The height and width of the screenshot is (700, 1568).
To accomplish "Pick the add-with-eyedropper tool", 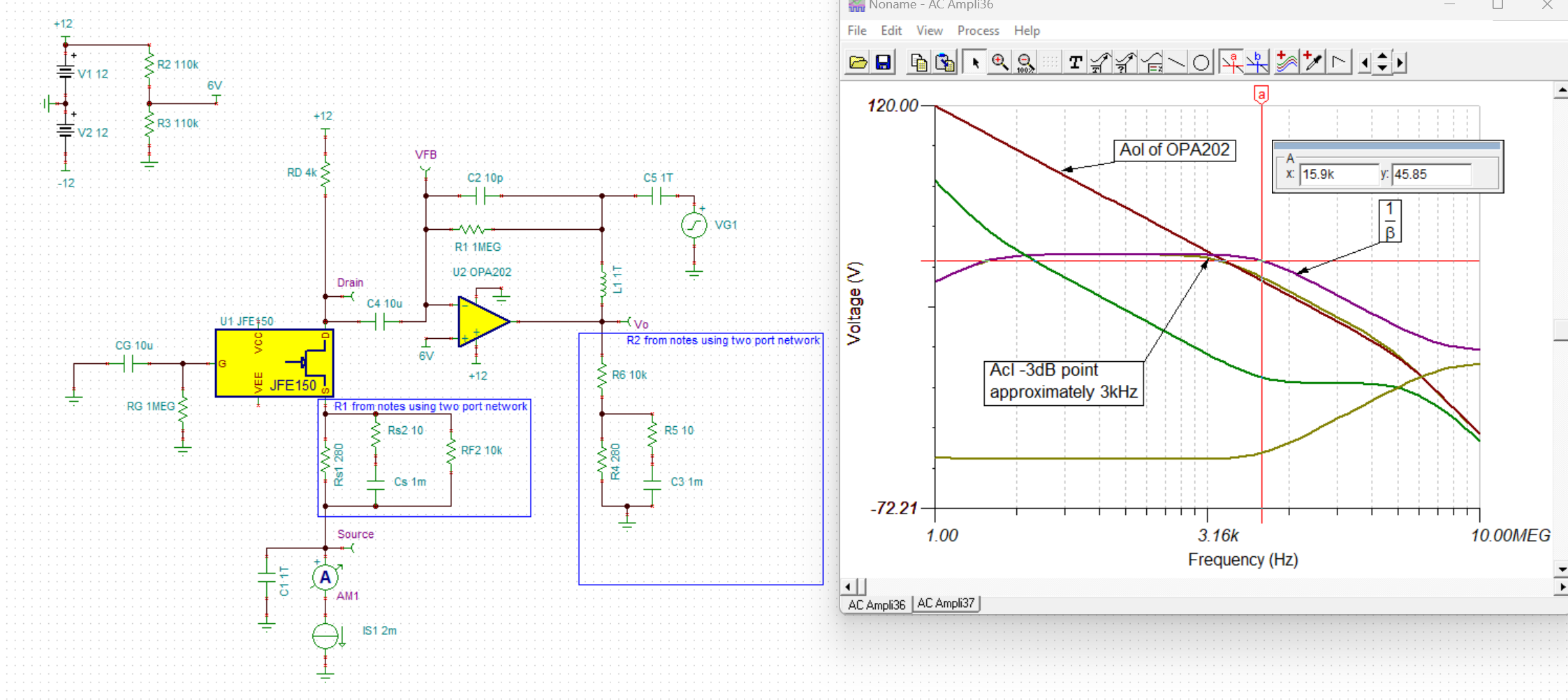I will tap(1312, 63).
